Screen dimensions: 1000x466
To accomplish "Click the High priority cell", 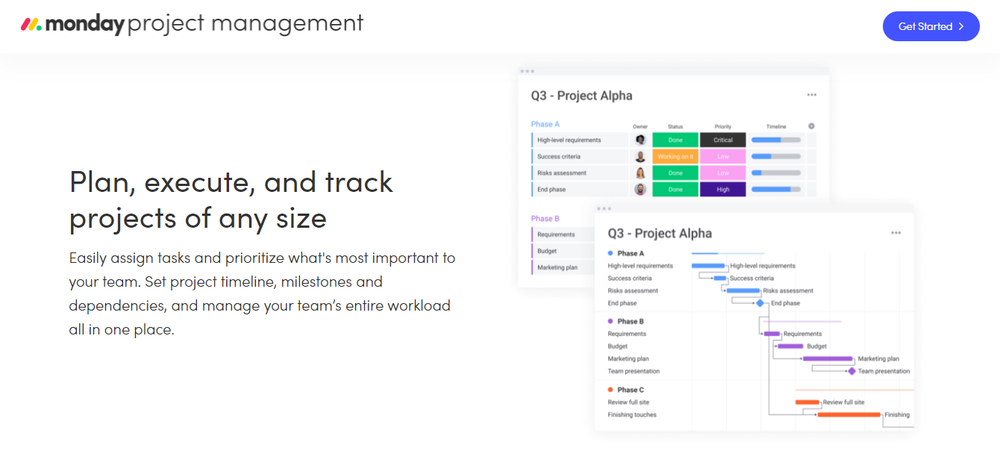I will tap(723, 189).
